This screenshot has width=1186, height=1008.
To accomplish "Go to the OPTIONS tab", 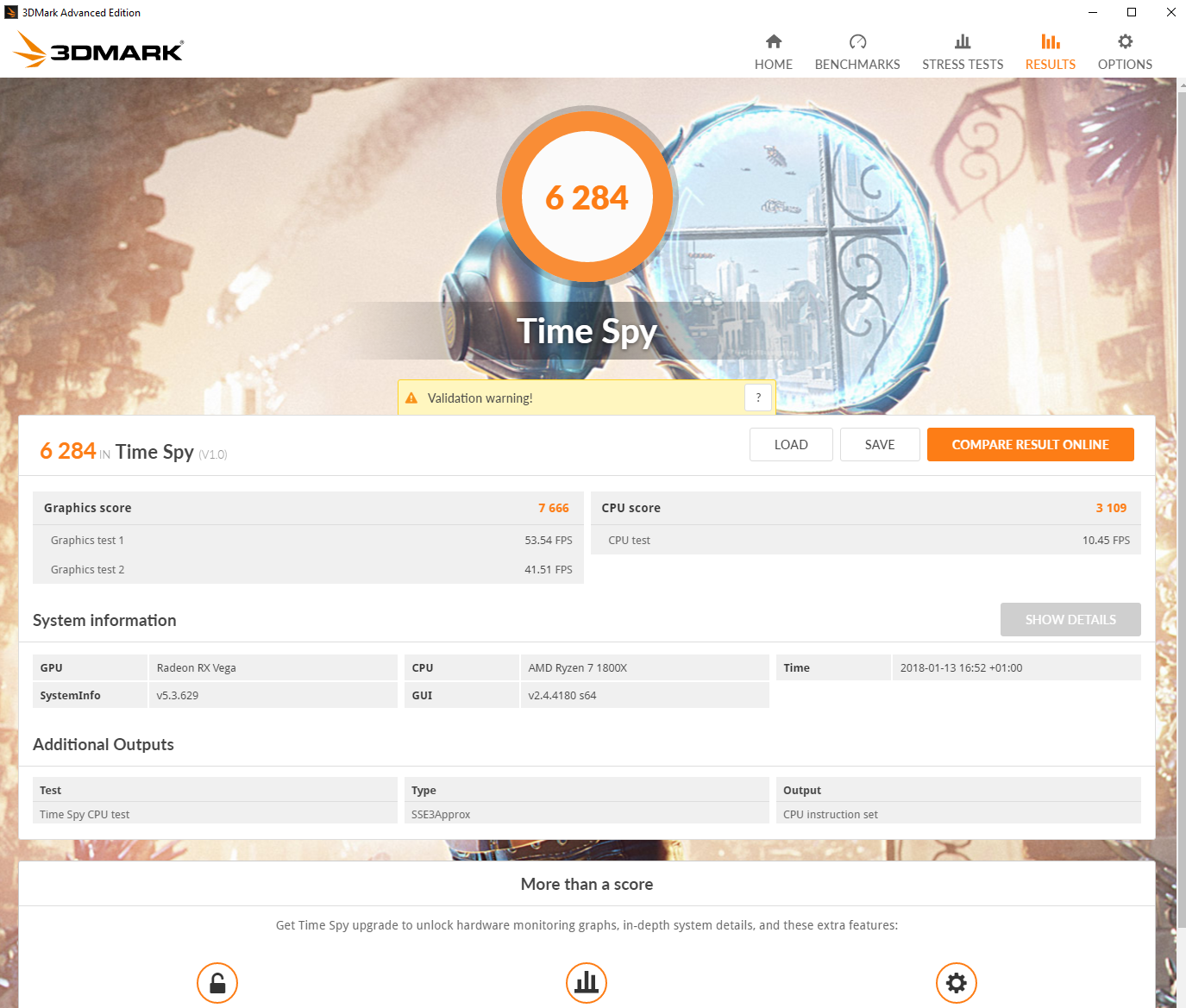I will coord(1125,53).
